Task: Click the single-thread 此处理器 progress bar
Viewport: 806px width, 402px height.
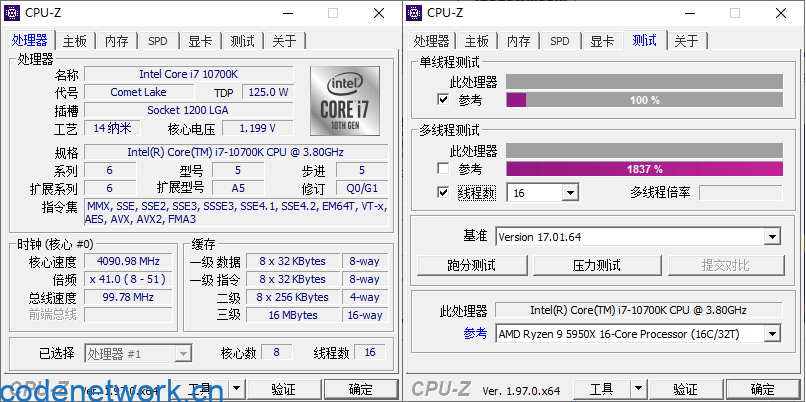Action: point(645,81)
